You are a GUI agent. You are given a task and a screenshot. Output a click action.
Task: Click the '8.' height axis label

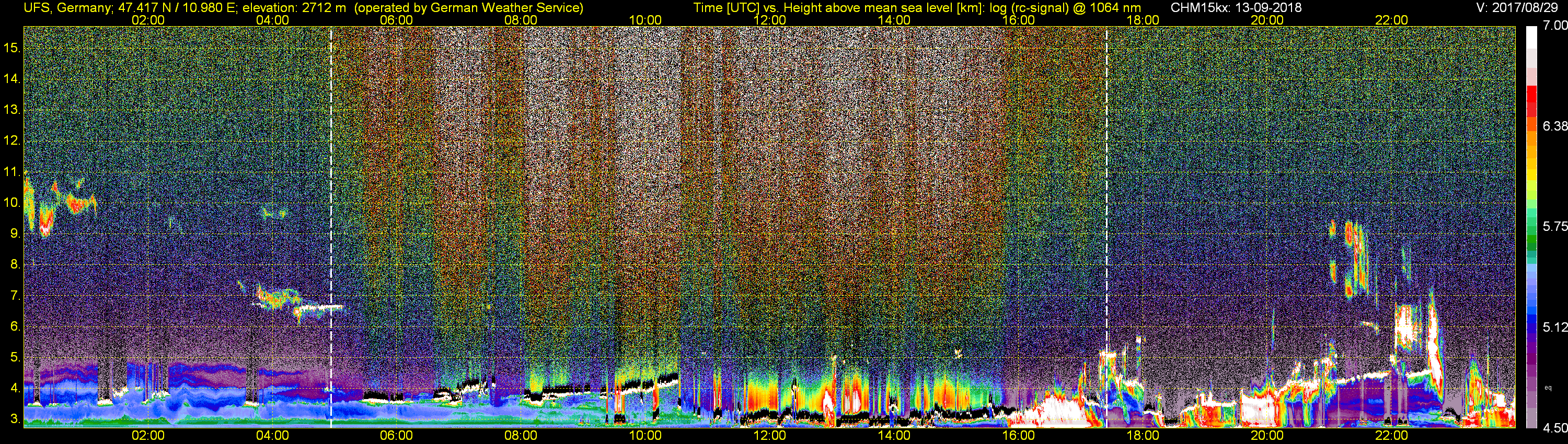pyautogui.click(x=16, y=265)
